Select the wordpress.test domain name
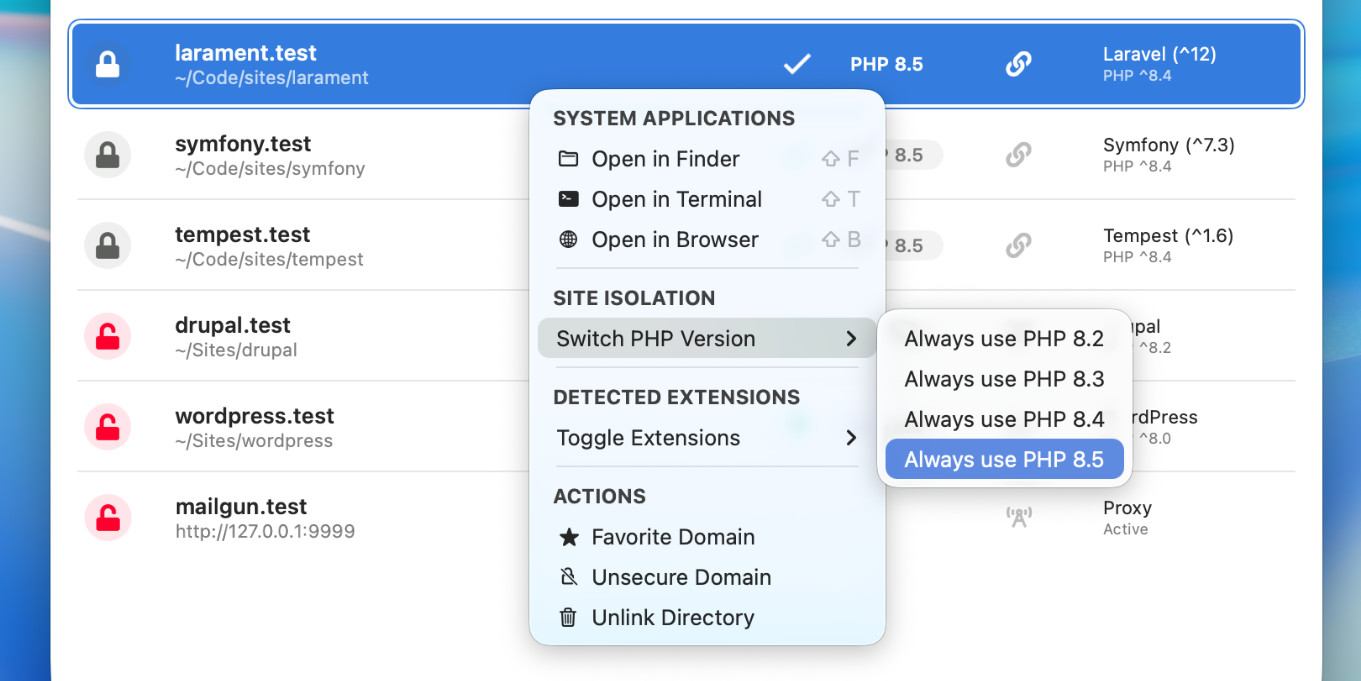1361x681 pixels. (x=254, y=416)
